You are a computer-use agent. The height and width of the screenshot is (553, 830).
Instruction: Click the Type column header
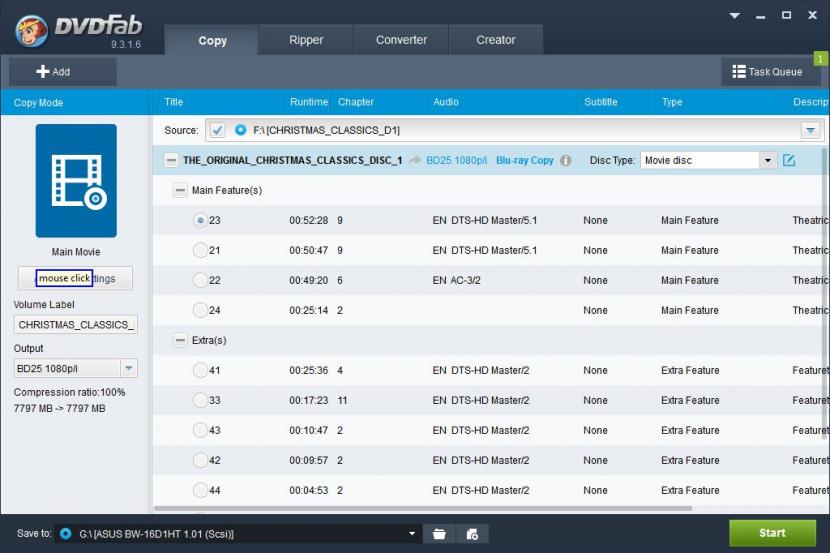[x=672, y=102]
